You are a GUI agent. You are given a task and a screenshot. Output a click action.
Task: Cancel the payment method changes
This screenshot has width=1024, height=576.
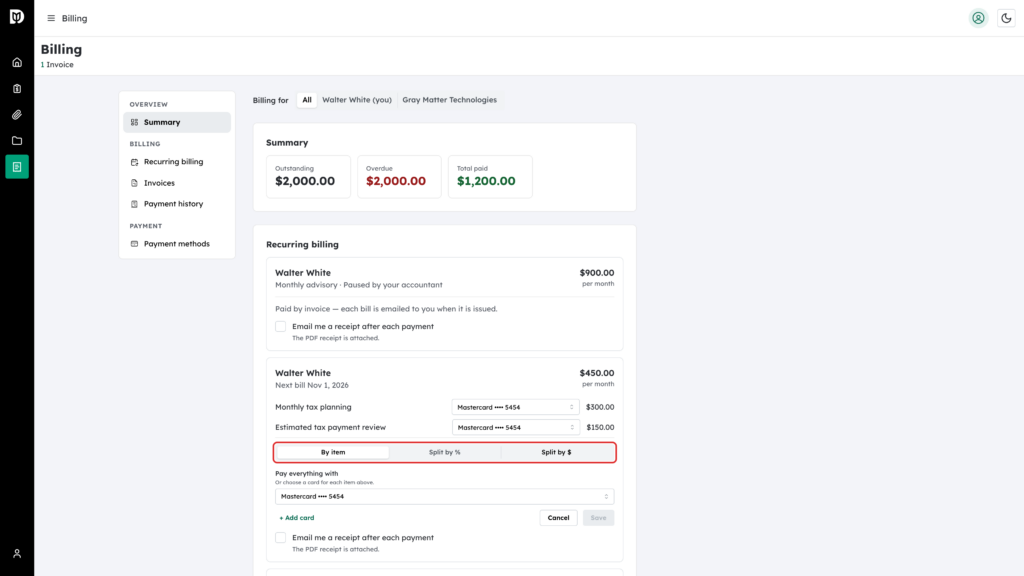(558, 518)
